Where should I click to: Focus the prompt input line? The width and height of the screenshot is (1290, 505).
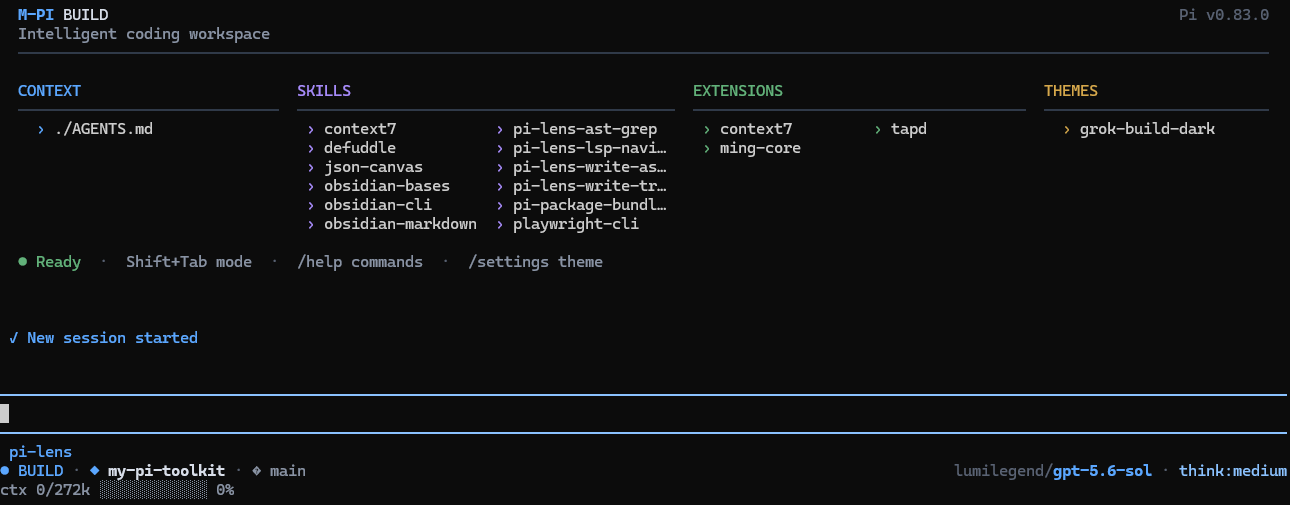tap(645, 413)
